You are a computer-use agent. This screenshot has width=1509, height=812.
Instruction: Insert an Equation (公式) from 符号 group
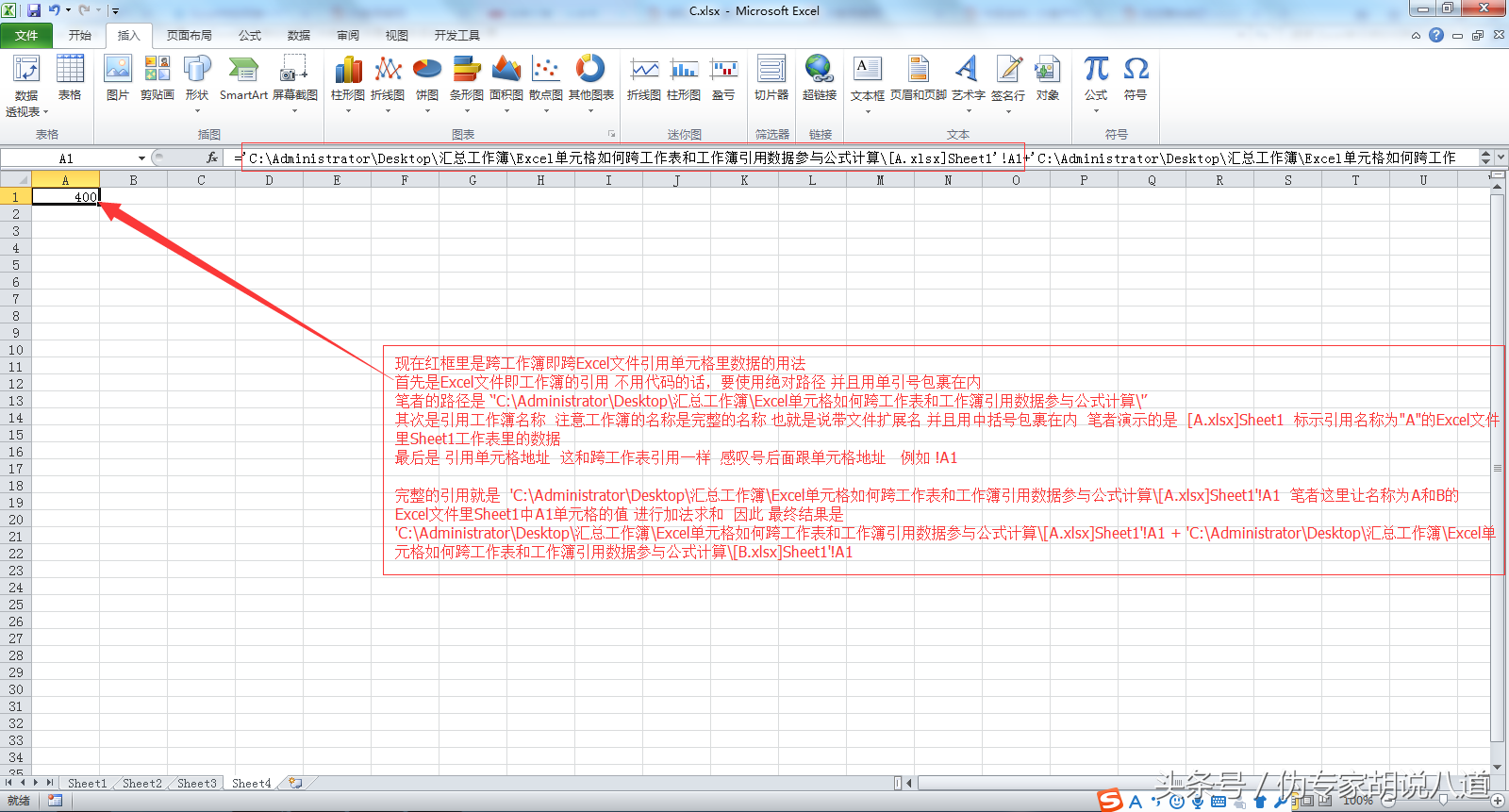[1096, 83]
